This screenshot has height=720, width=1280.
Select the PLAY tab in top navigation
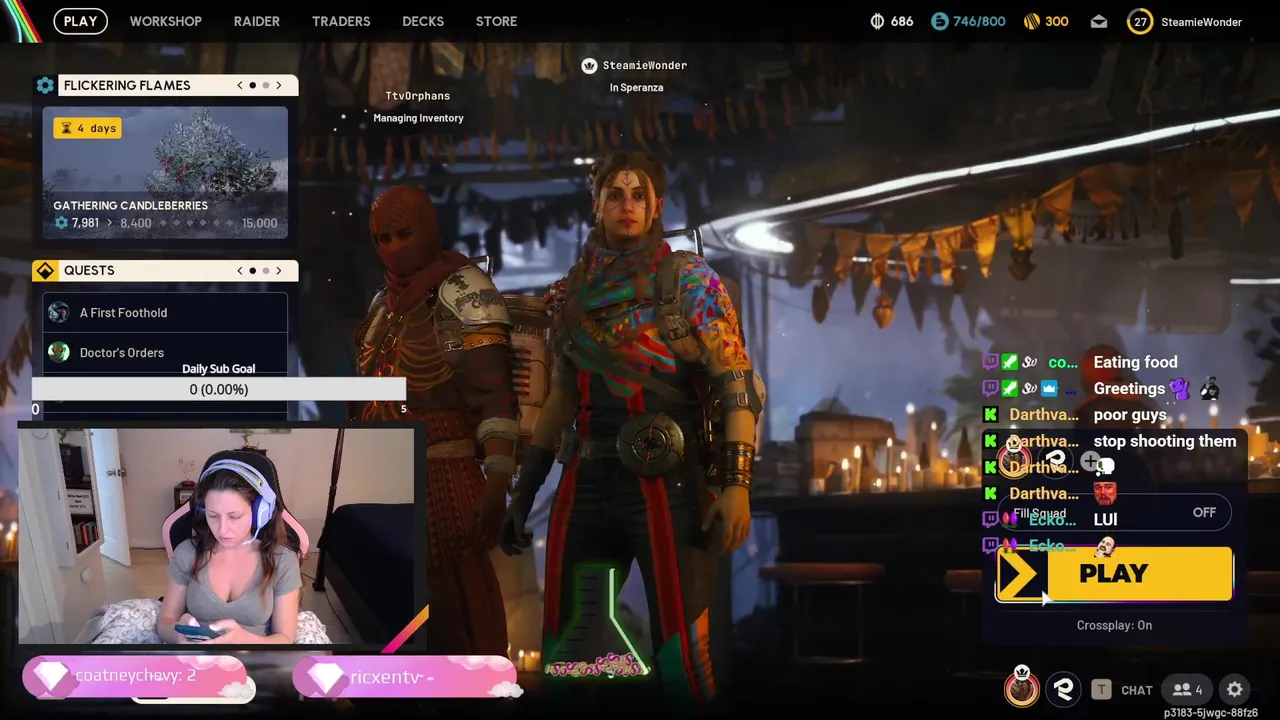coord(80,21)
